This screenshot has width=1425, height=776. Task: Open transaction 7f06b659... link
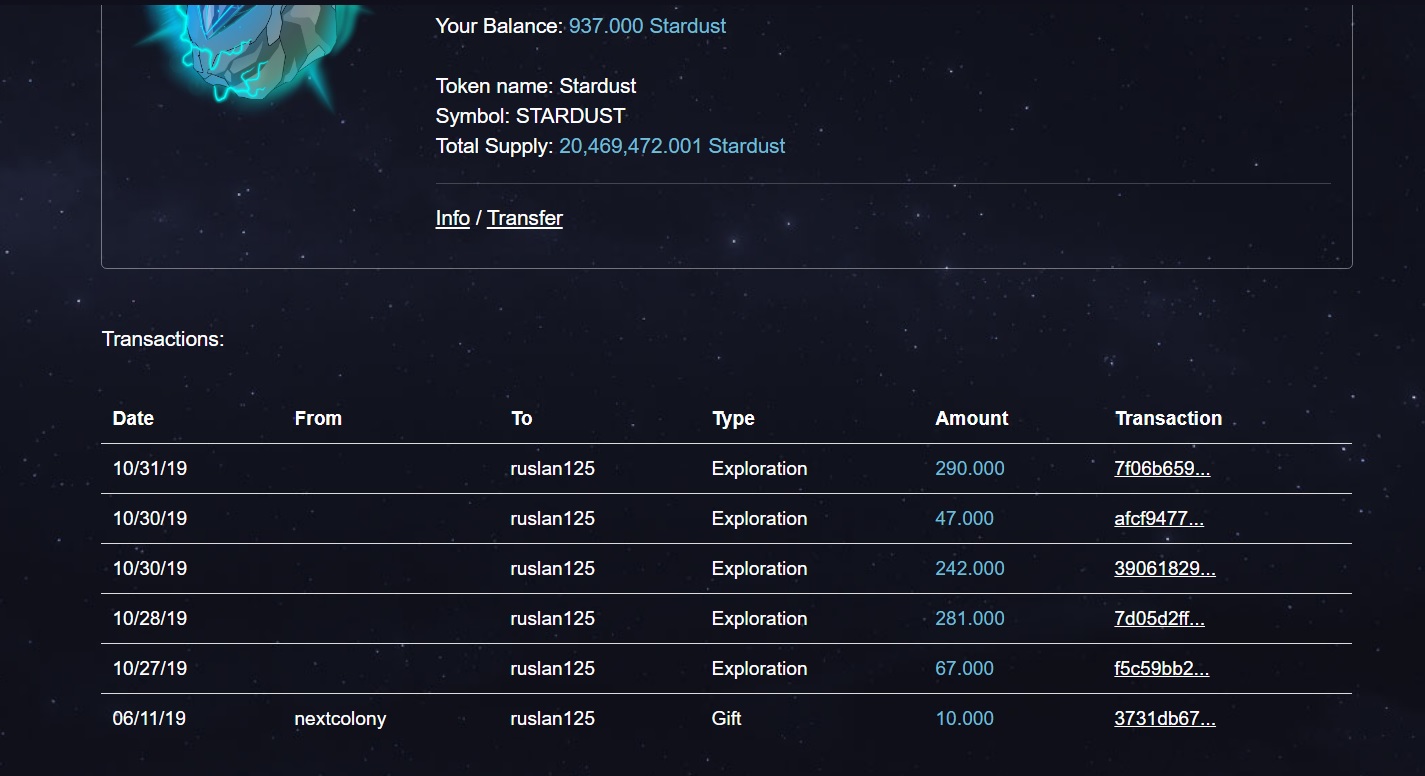(1162, 468)
